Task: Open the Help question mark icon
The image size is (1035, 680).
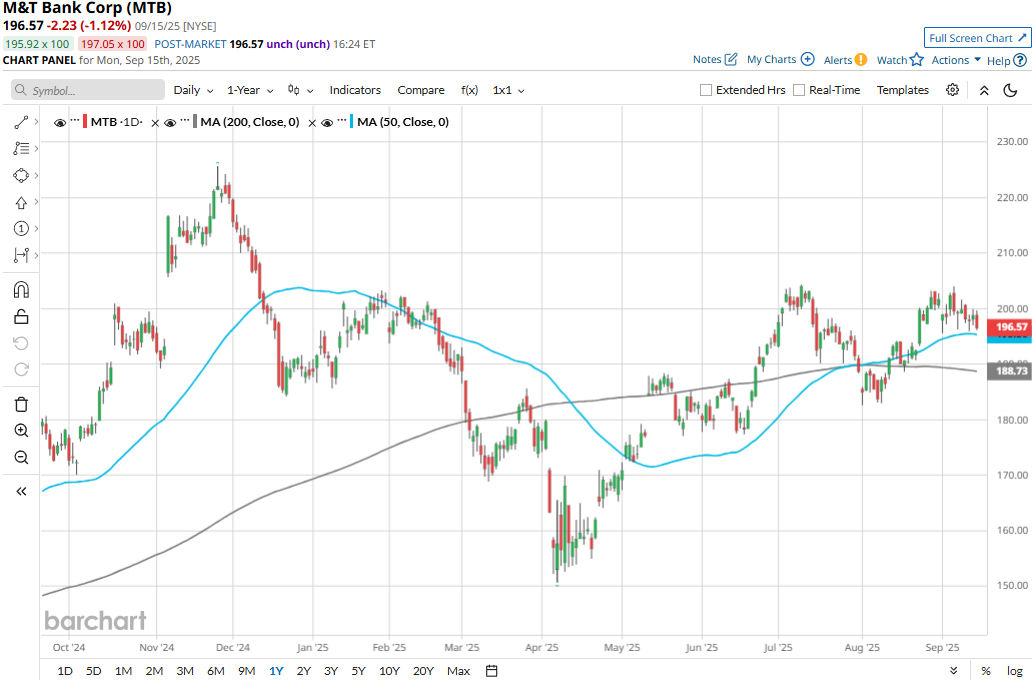Action: 1020,60
